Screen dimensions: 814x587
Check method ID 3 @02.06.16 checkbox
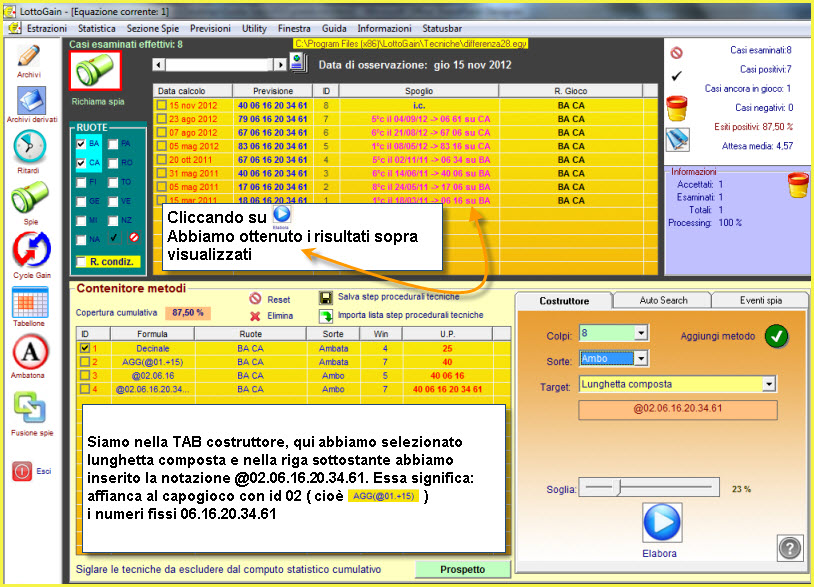[x=85, y=375]
